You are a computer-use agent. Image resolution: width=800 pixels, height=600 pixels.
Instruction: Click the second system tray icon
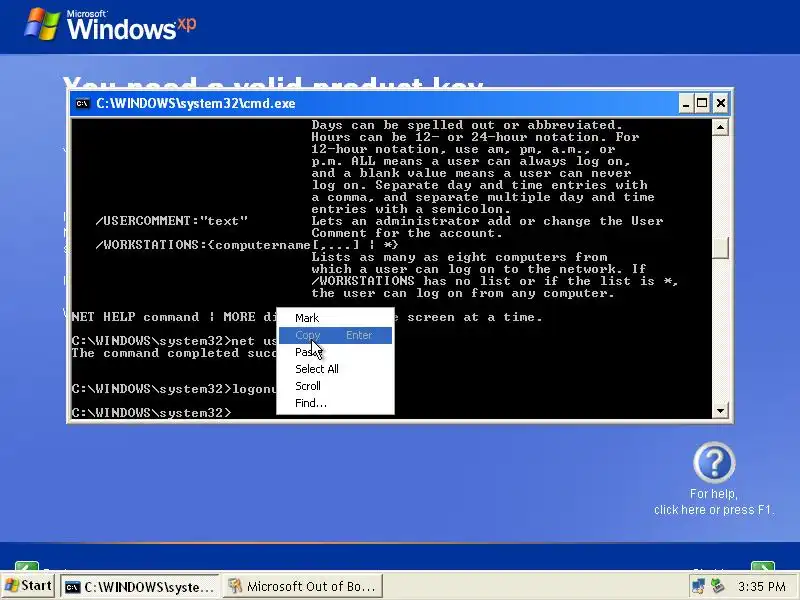coord(718,586)
